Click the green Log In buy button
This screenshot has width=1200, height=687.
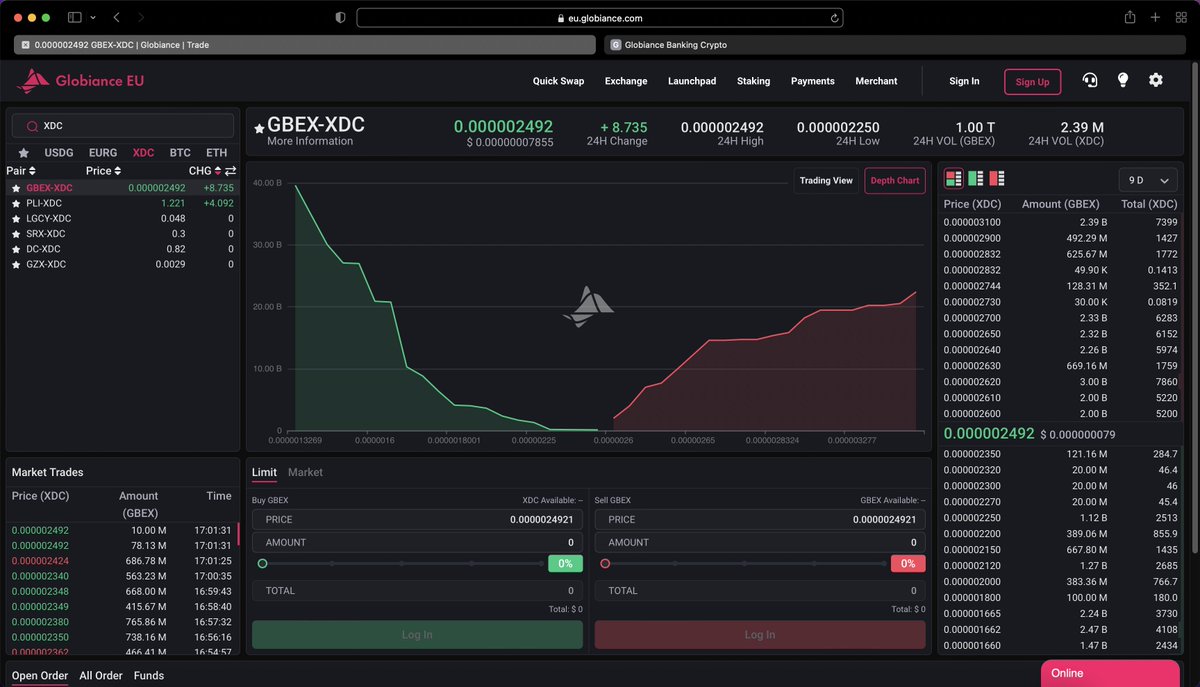(417, 635)
